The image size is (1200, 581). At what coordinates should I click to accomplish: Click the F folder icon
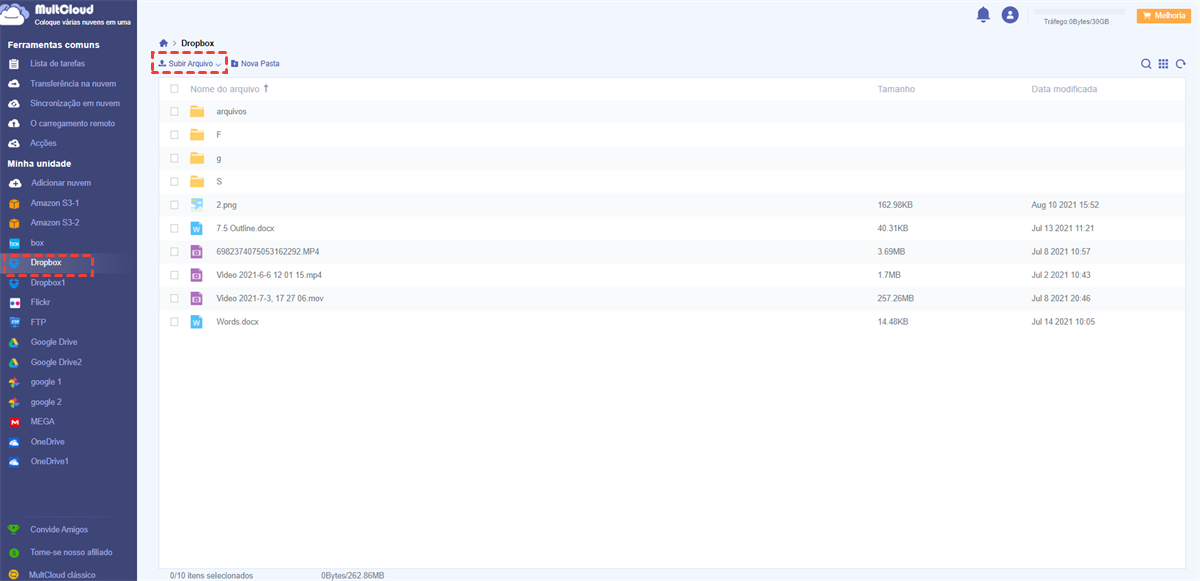(197, 135)
